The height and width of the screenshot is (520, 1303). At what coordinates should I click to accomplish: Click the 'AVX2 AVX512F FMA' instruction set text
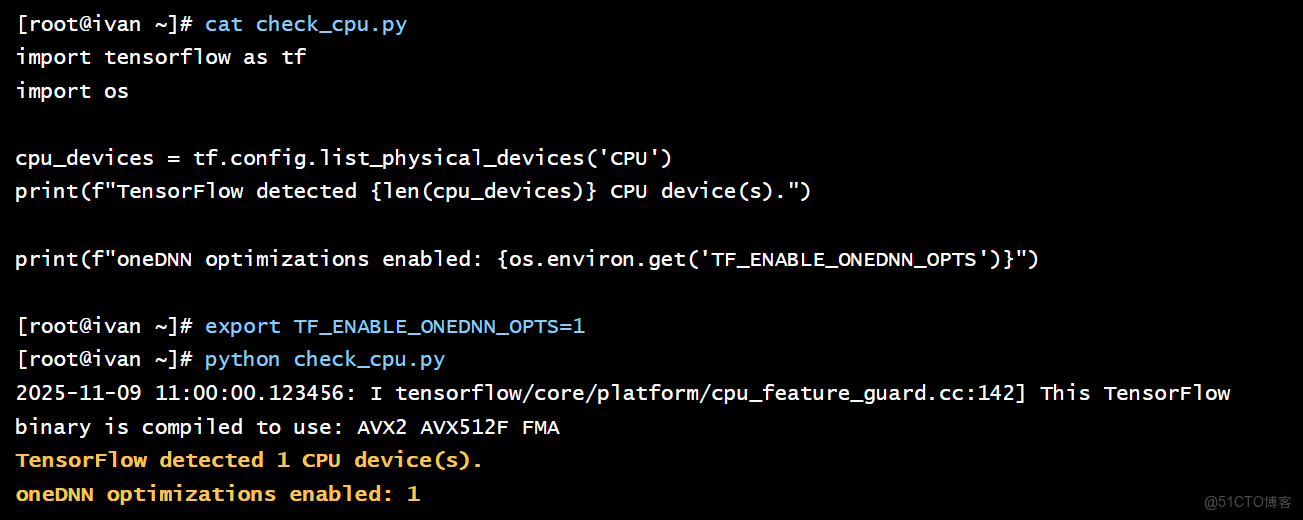pos(457,428)
